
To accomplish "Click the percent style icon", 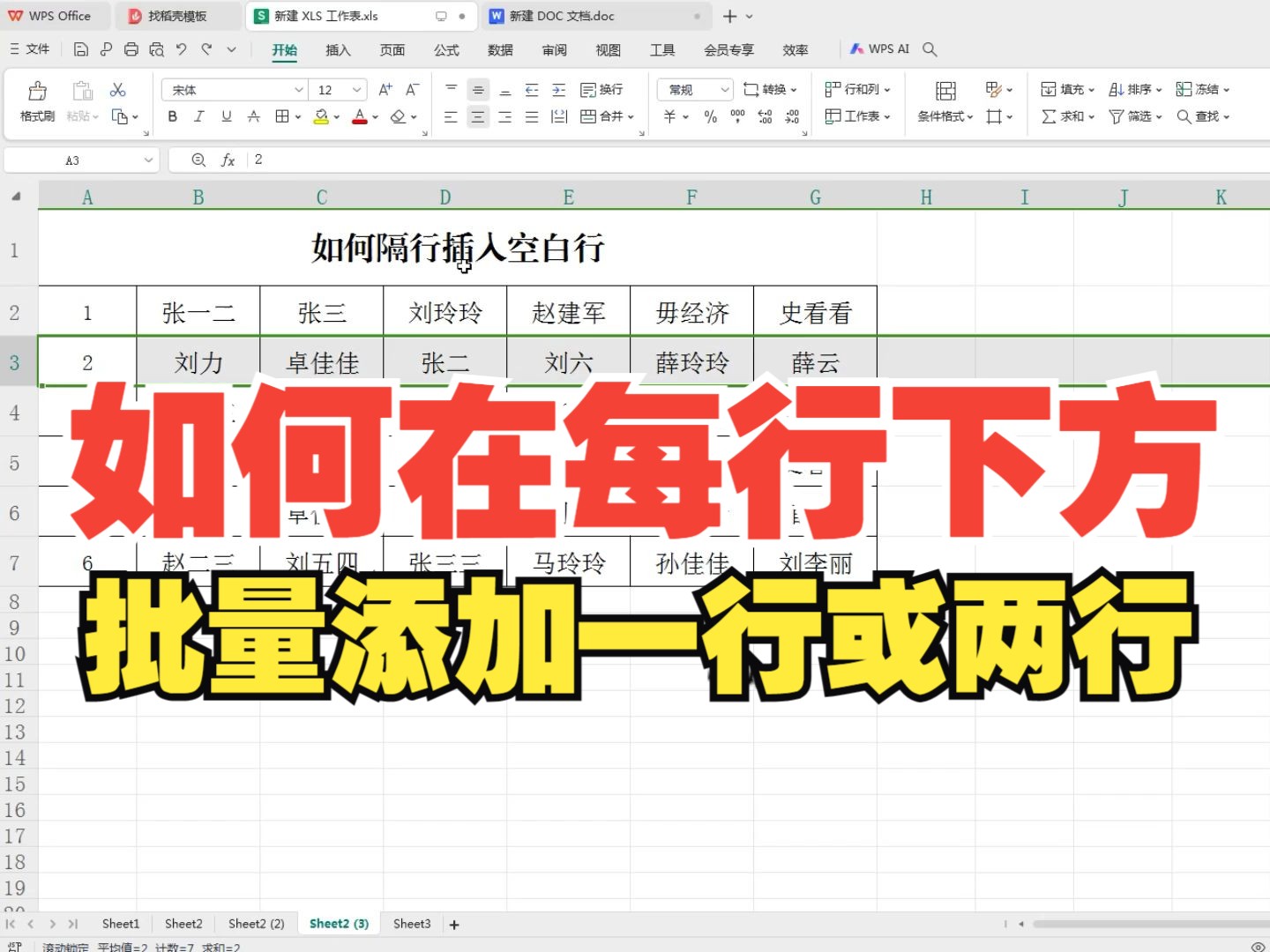I will 710,116.
